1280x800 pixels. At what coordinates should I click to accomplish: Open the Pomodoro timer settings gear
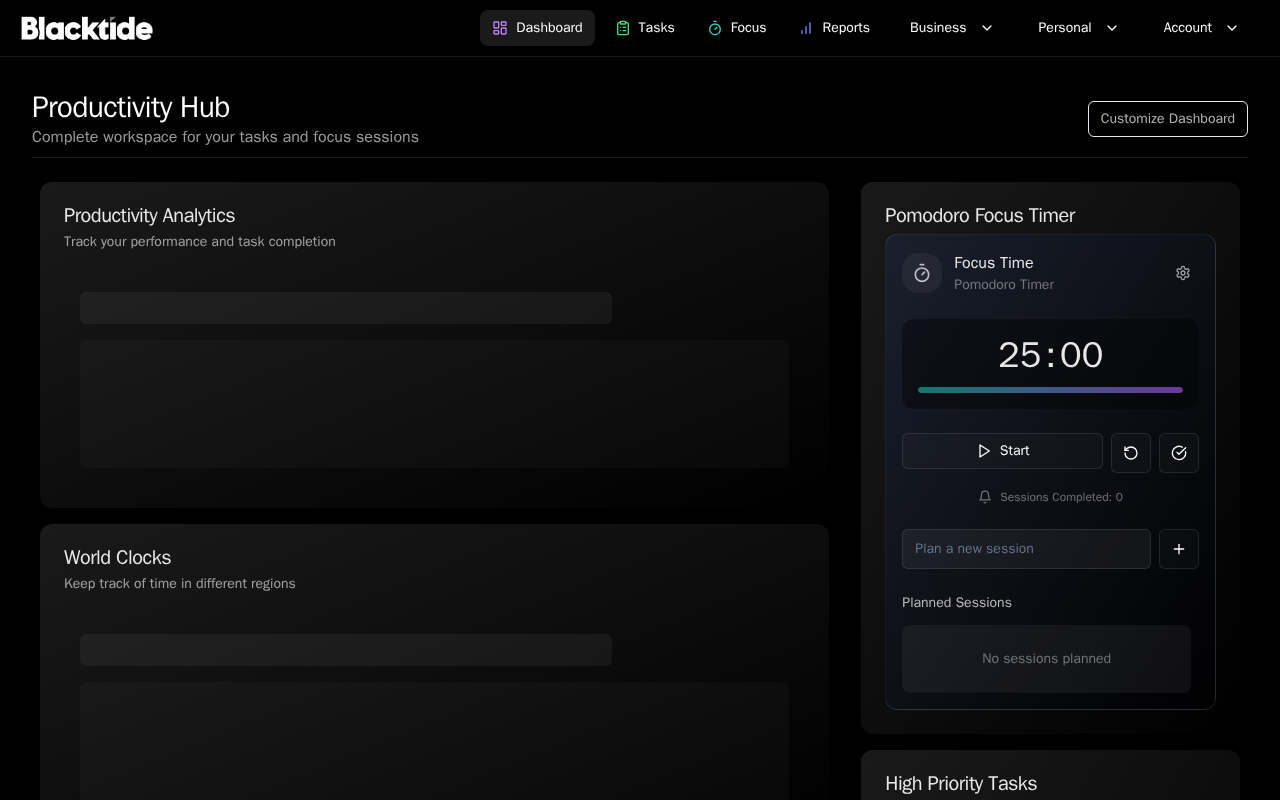pos(1183,273)
